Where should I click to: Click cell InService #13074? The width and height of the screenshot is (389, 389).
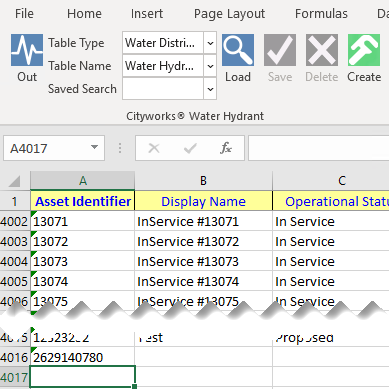click(x=203, y=281)
